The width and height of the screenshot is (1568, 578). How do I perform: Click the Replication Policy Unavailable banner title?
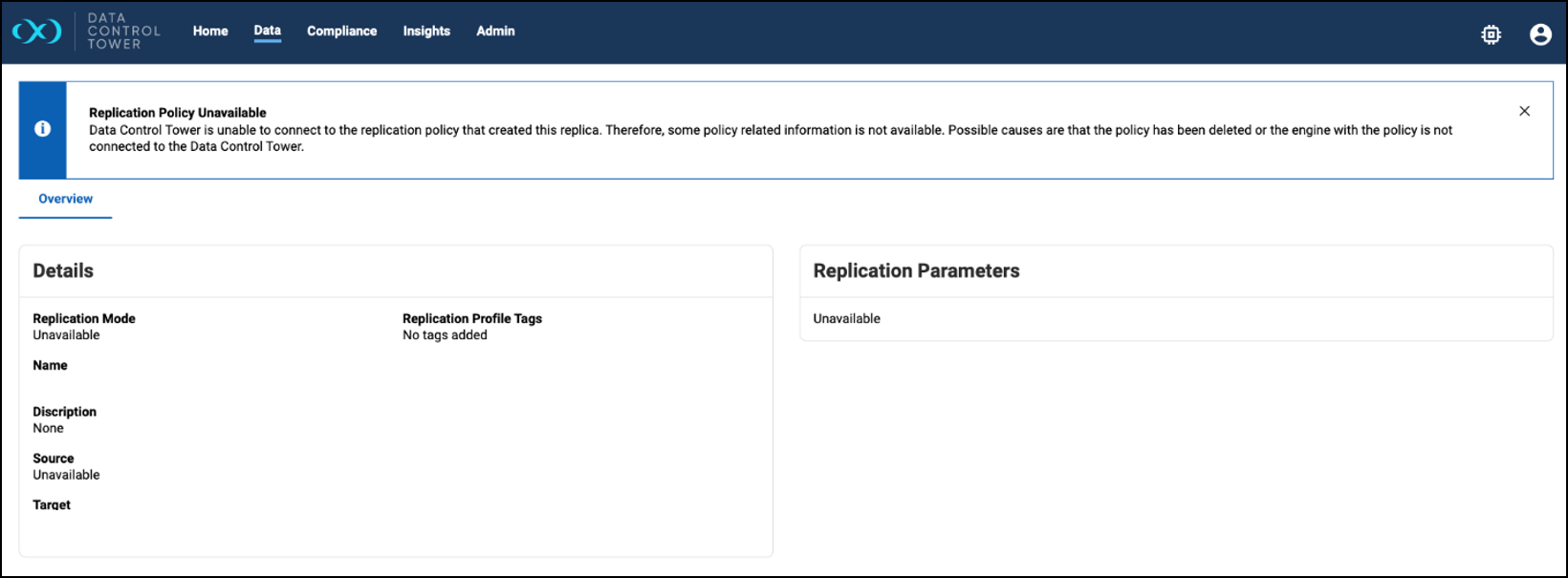(178, 113)
